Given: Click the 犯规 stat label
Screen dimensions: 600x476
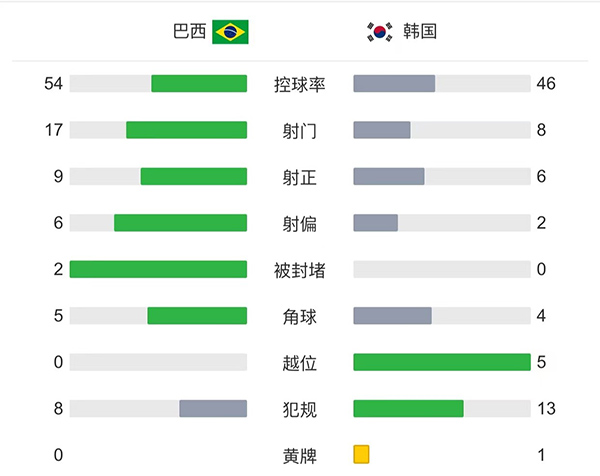Looking at the screenshot, I should [300, 409].
